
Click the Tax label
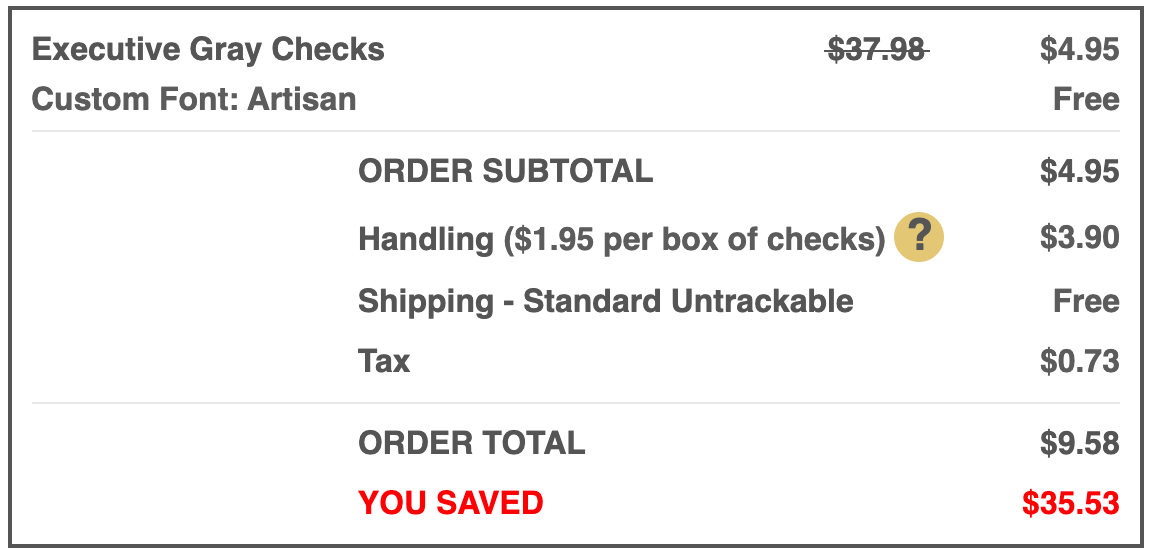point(384,361)
